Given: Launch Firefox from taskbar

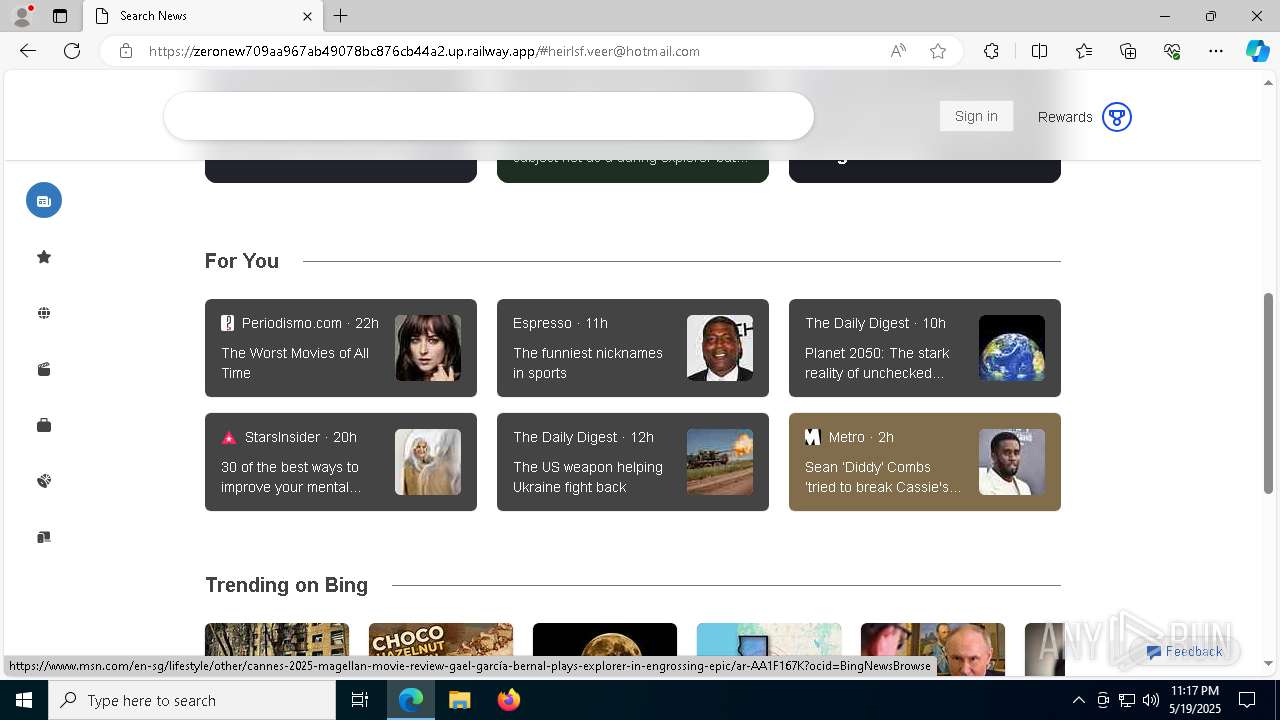Looking at the screenshot, I should coord(508,700).
